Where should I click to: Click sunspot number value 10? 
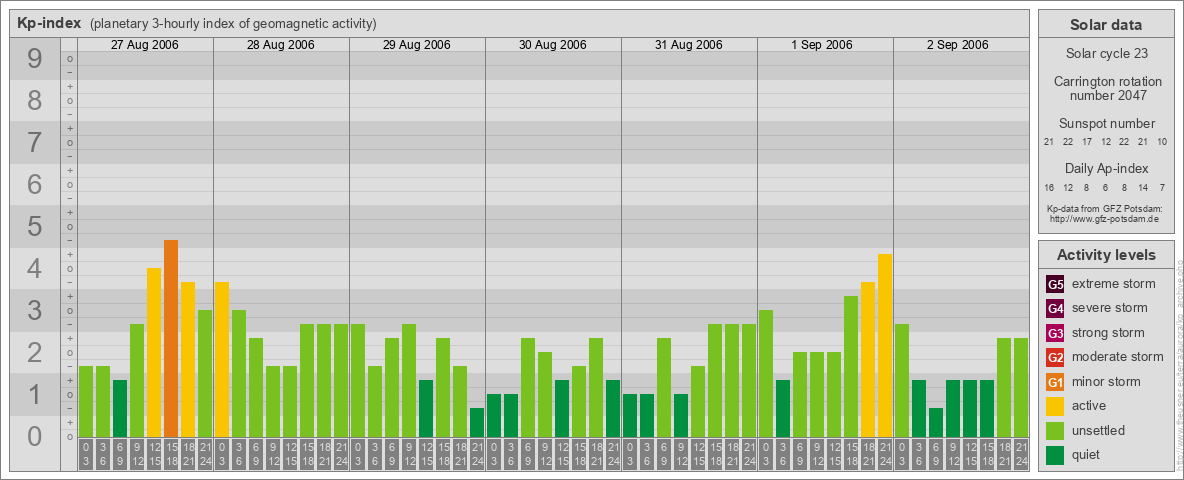[x=1162, y=142]
